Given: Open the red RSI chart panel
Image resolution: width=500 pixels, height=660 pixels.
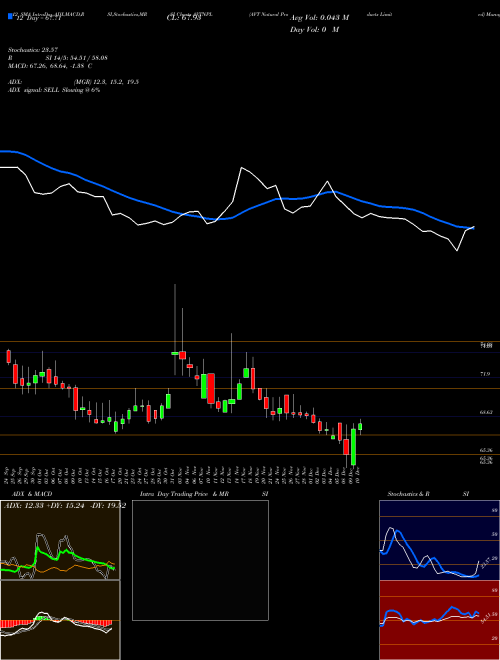Looking at the screenshot, I should pos(439,620).
